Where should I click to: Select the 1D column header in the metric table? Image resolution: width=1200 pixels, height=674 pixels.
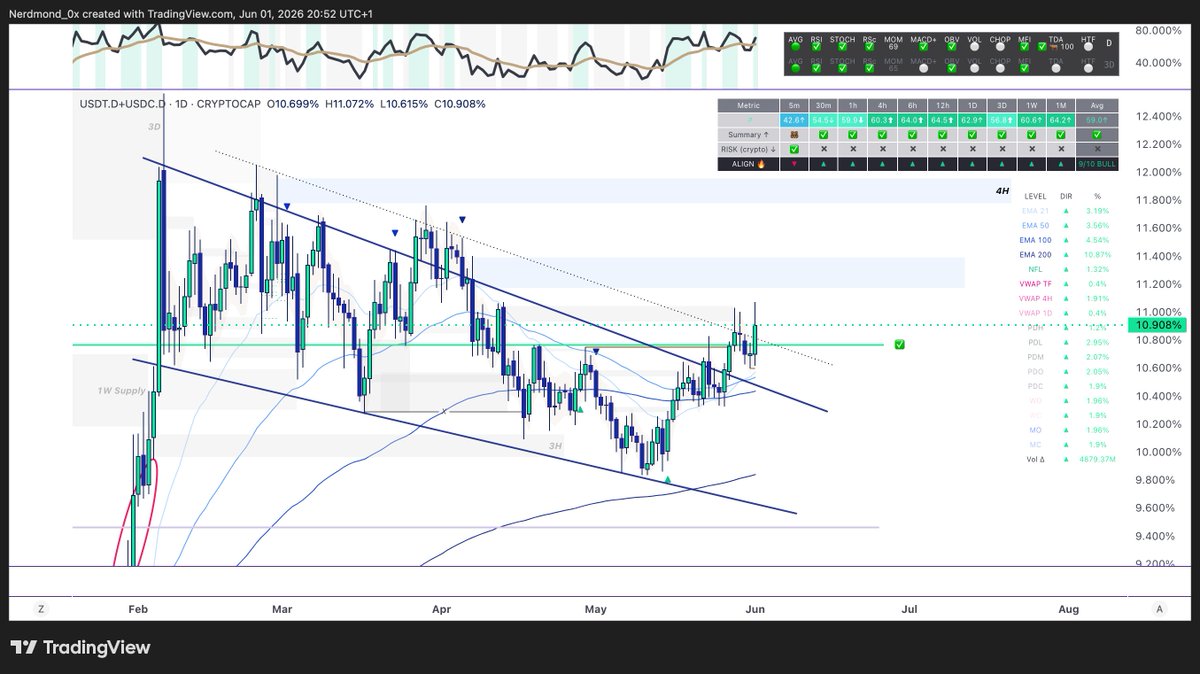[x=972, y=105]
